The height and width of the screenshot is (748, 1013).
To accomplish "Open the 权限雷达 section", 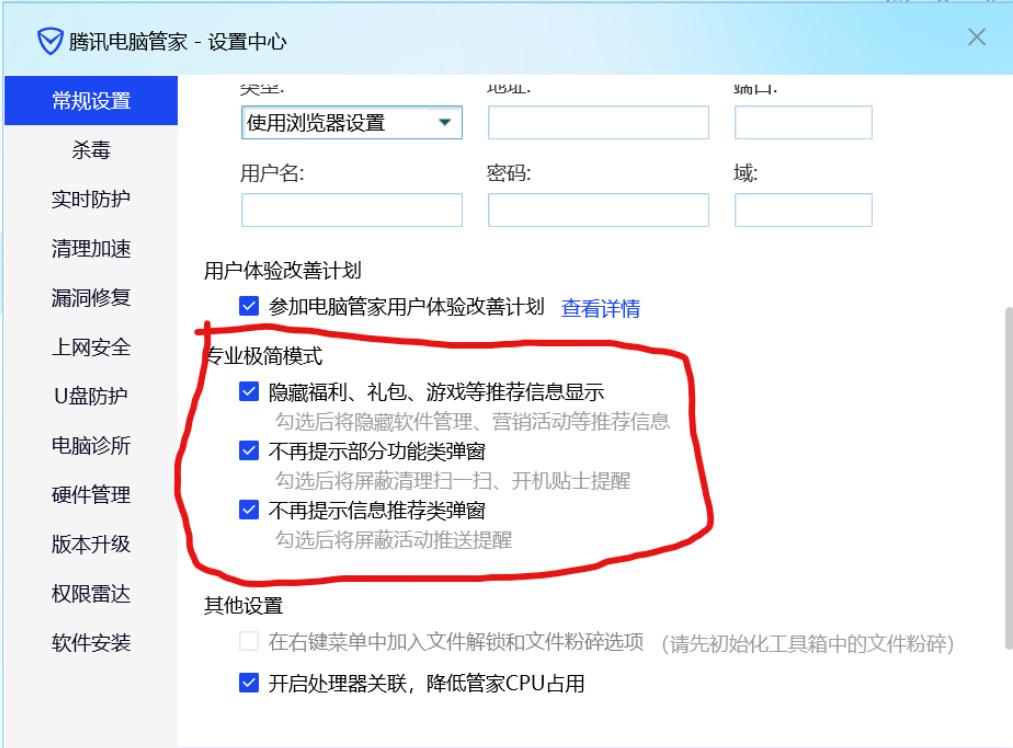I will pos(90,593).
